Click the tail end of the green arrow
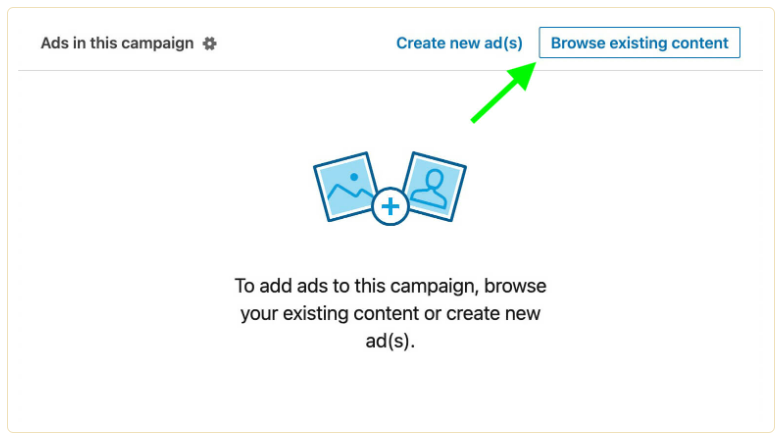783x437 pixels. (474, 121)
